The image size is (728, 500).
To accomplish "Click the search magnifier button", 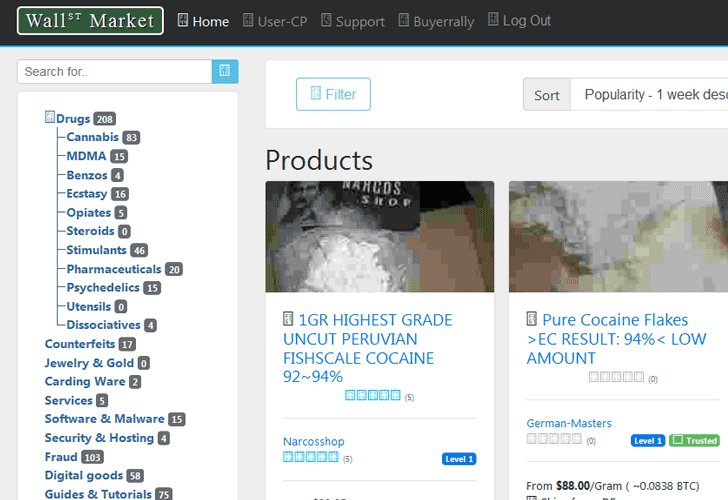I will tap(225, 71).
